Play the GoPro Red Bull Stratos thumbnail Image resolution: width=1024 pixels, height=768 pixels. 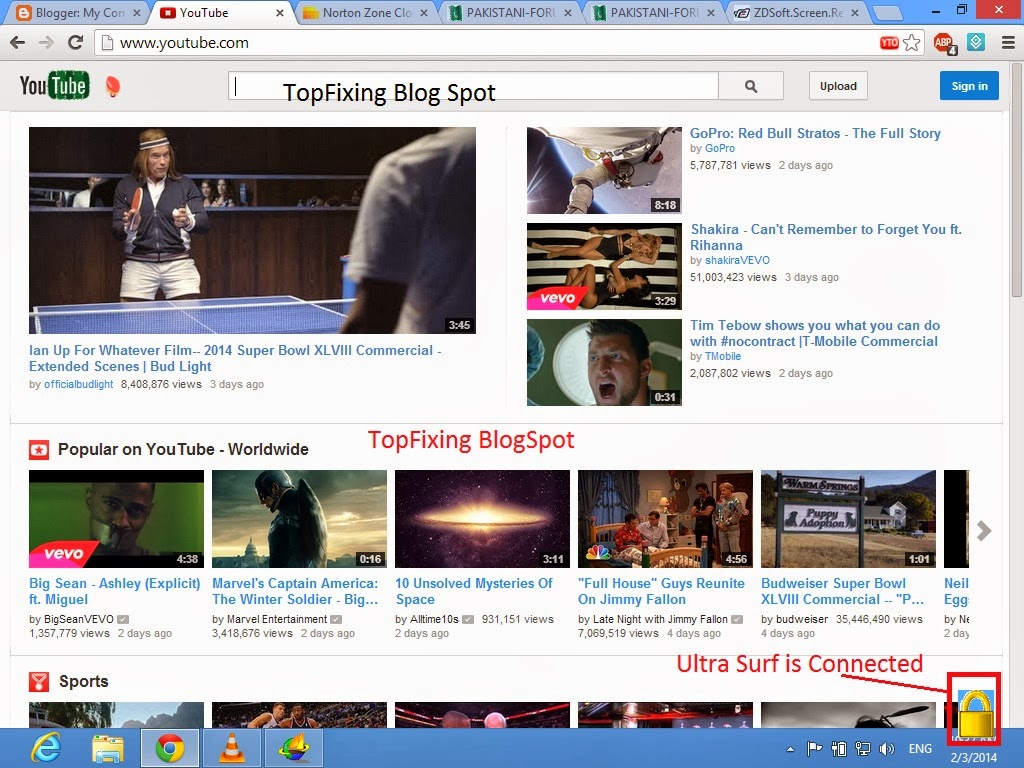[604, 170]
